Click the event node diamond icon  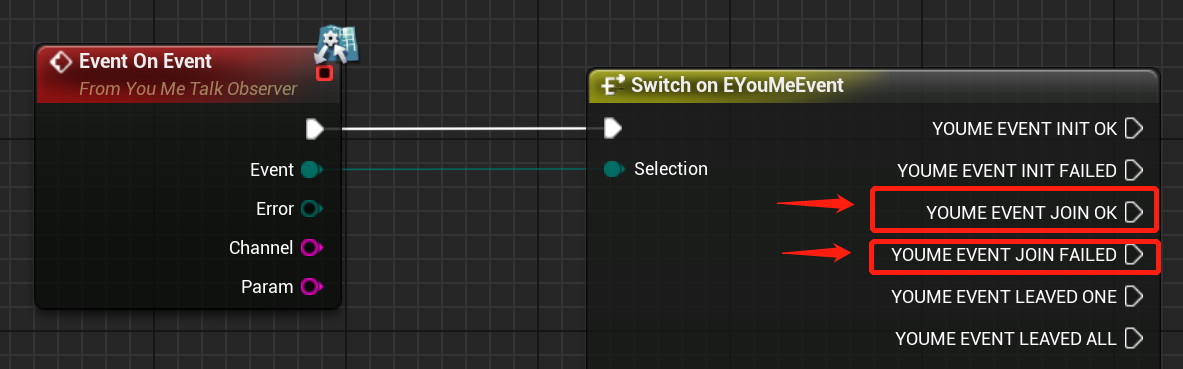coord(60,61)
